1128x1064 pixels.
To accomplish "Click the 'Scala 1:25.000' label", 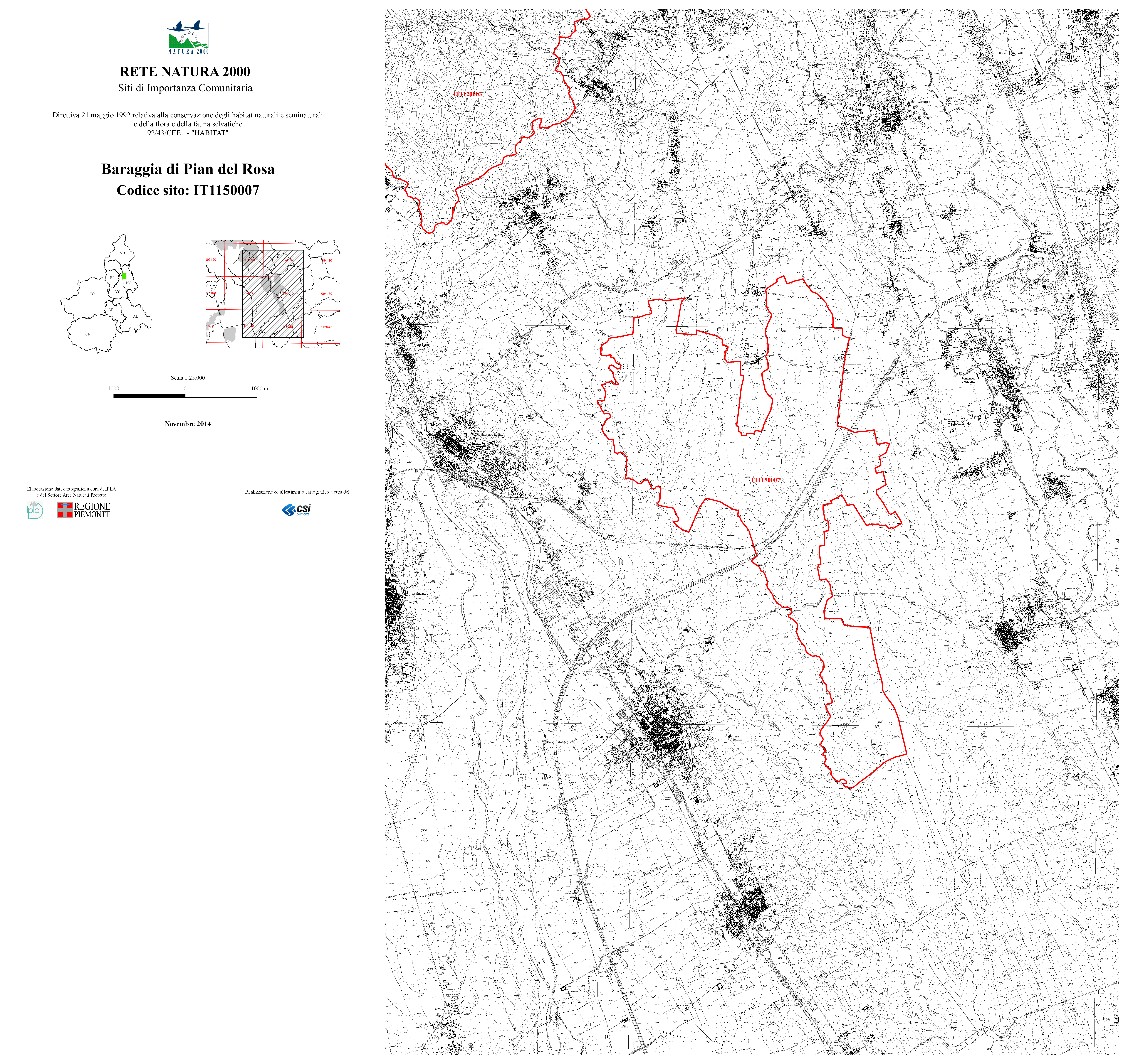I will 188,378.
